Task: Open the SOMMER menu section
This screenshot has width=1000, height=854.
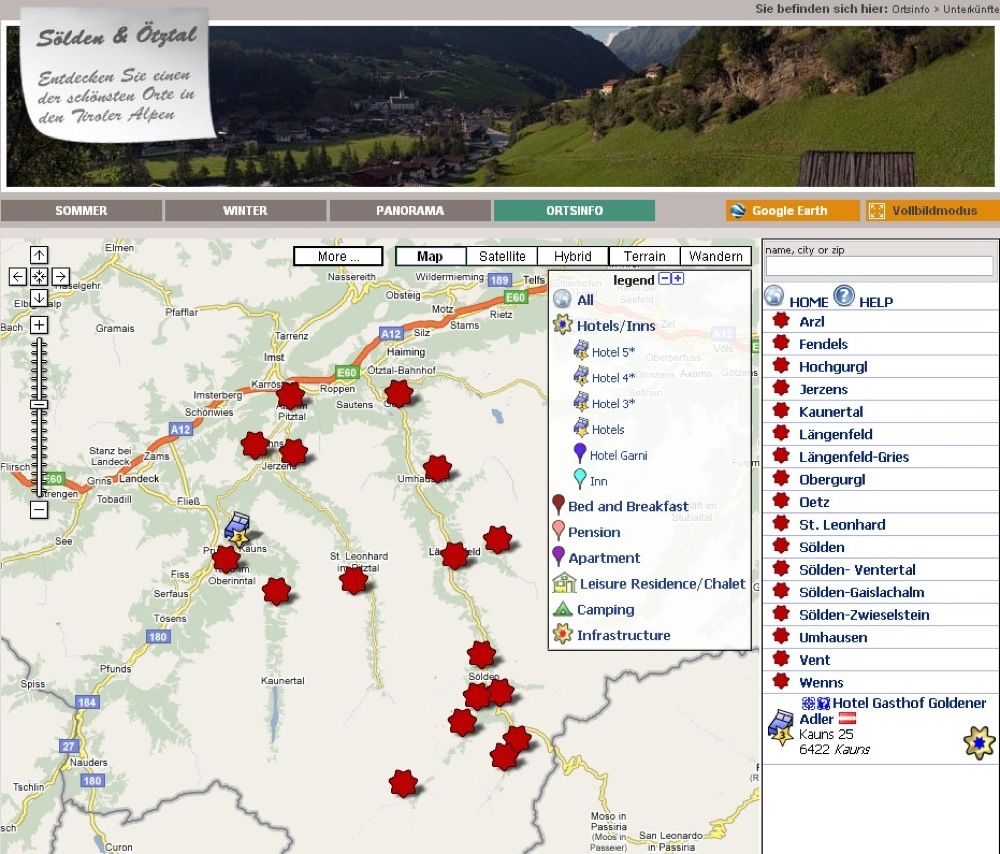Action: click(x=81, y=210)
